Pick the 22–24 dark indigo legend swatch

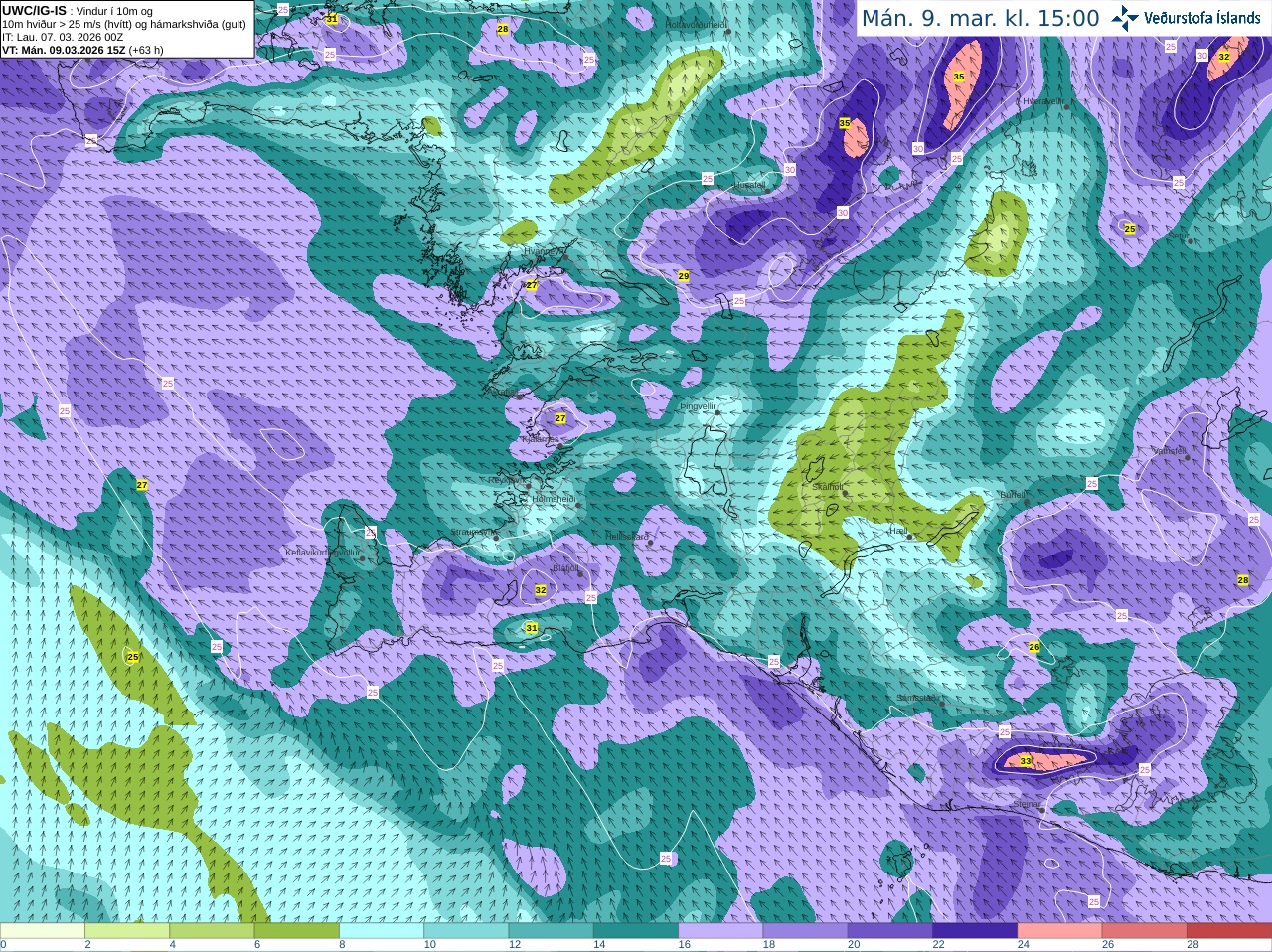tap(976, 931)
